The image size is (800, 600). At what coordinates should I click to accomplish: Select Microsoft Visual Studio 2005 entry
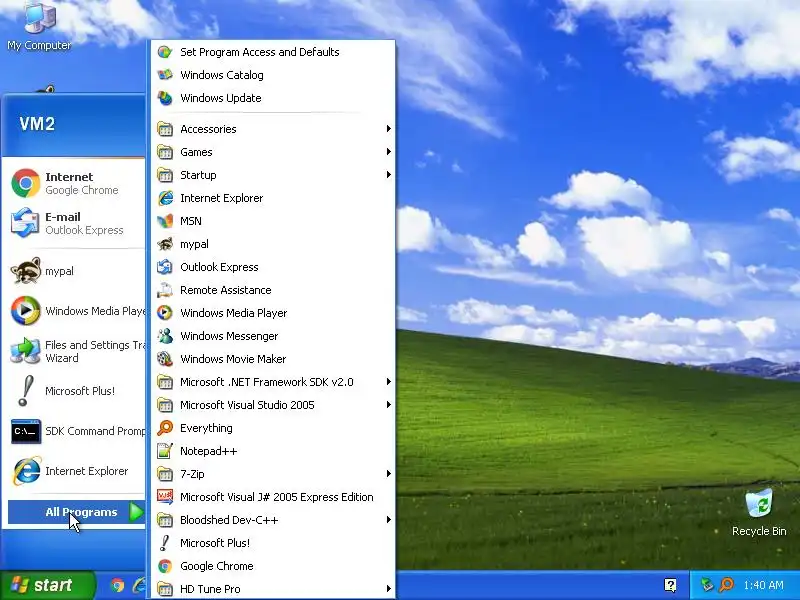273,405
